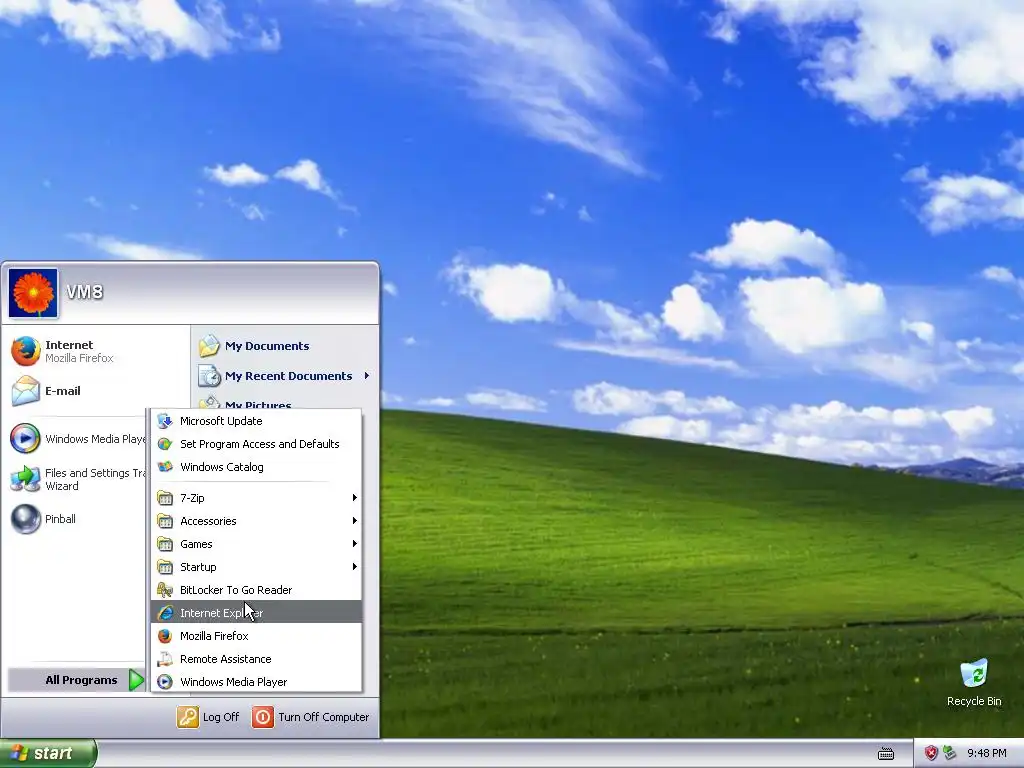Select BitLocker To Go Reader entry
Screen dimensions: 1024x768
point(256,590)
